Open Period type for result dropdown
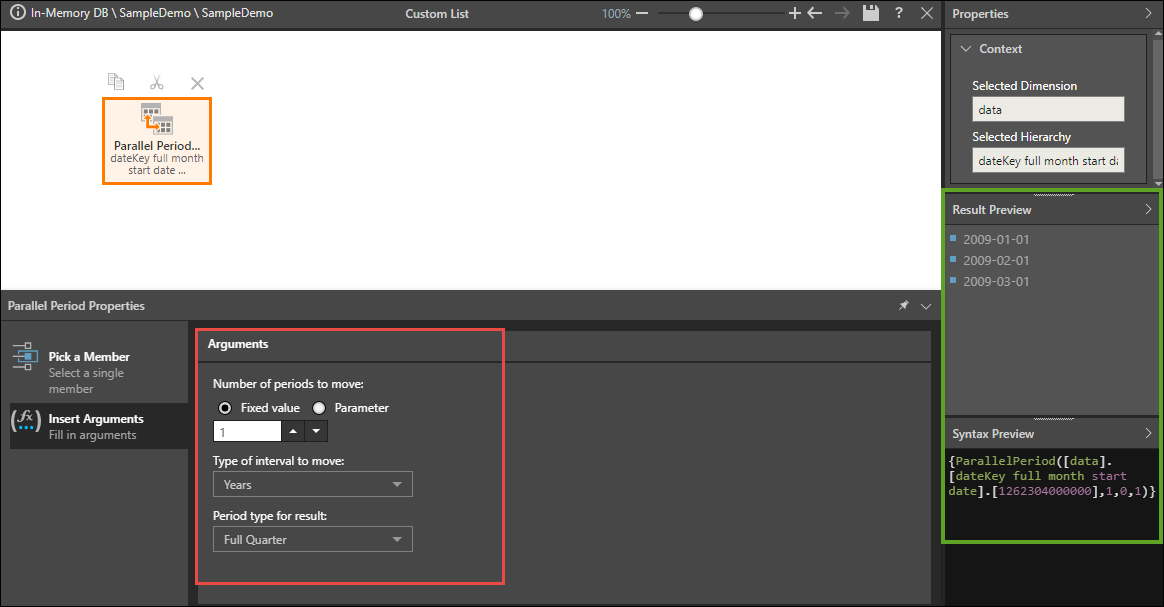This screenshot has width=1164, height=607. point(312,540)
